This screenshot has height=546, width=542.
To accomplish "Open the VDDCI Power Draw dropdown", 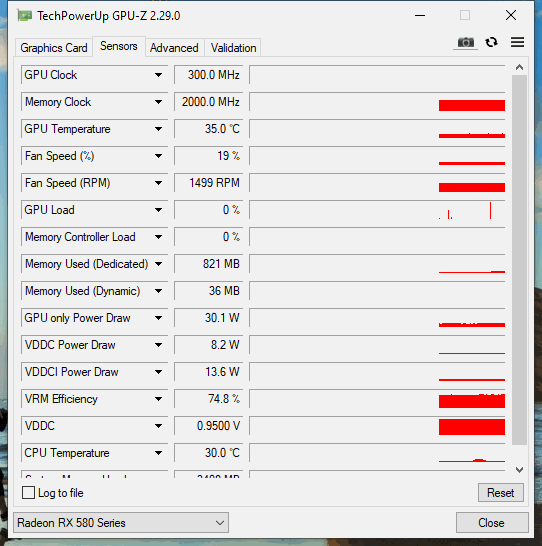I will (158, 372).
